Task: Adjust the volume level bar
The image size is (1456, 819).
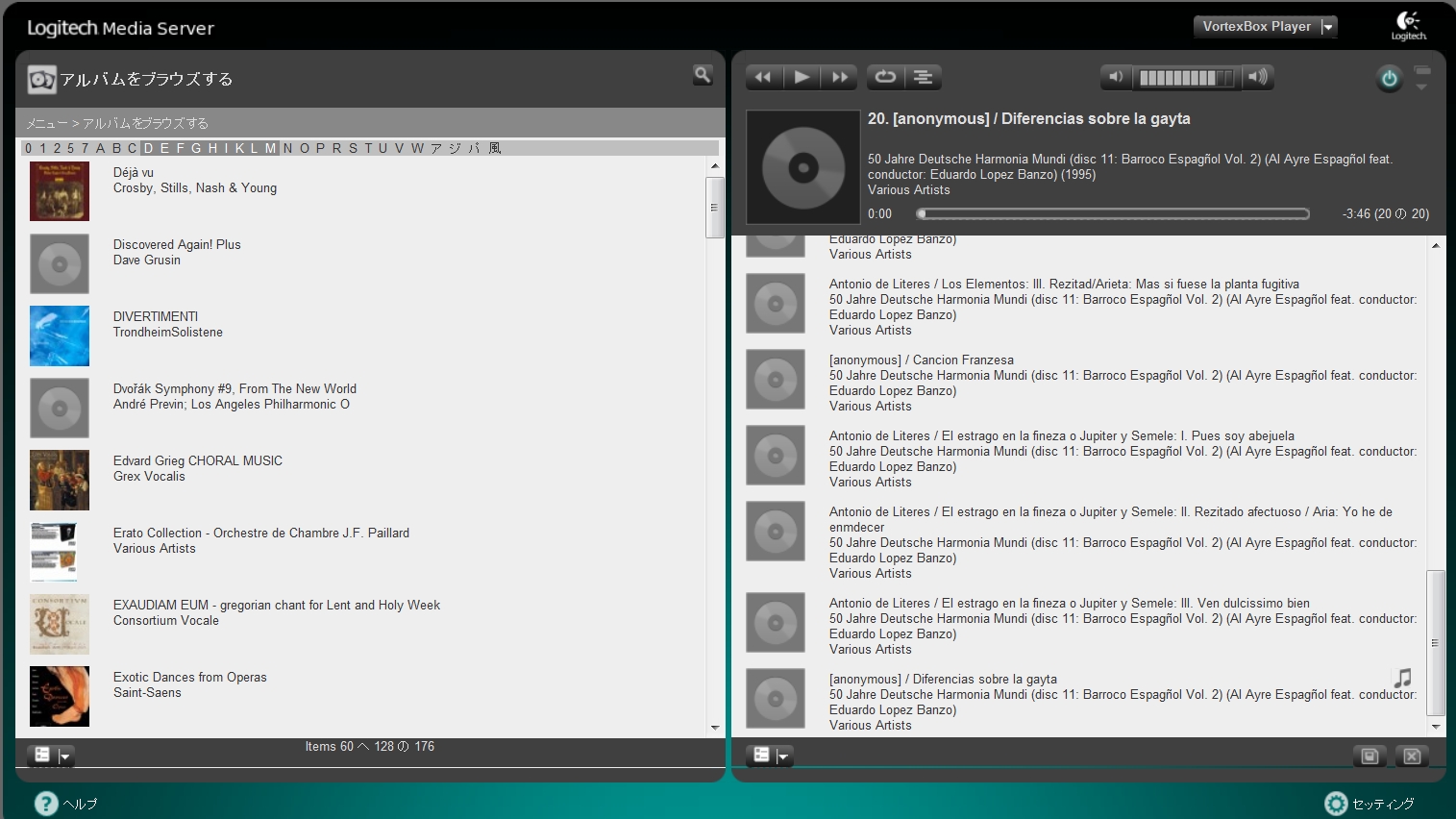Action: 1187,78
